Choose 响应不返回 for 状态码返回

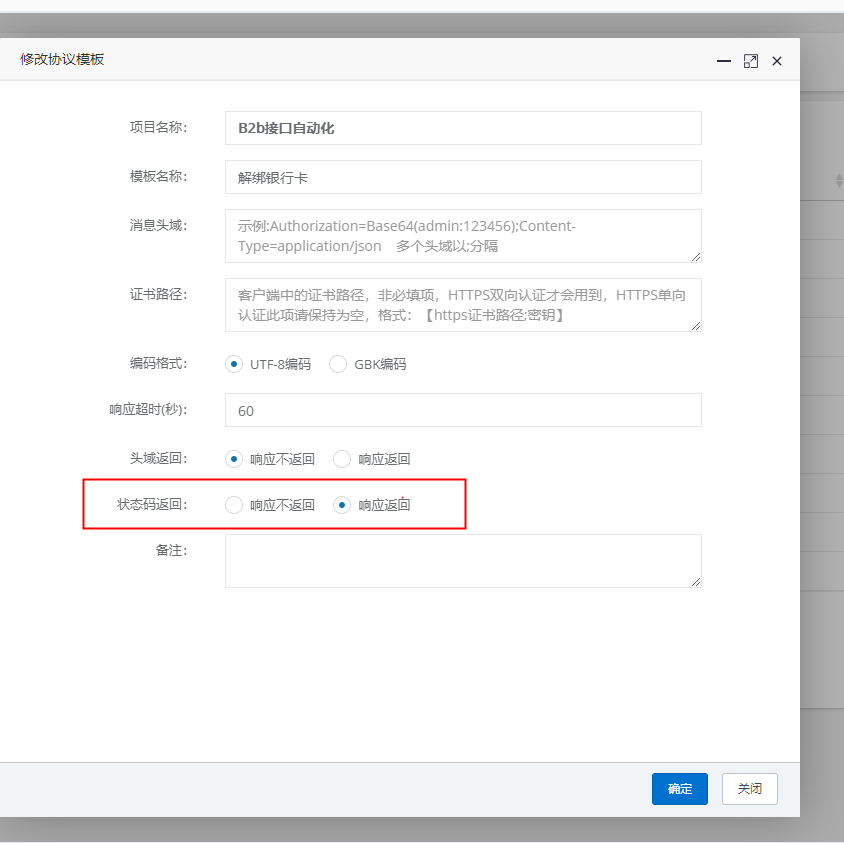[233, 505]
